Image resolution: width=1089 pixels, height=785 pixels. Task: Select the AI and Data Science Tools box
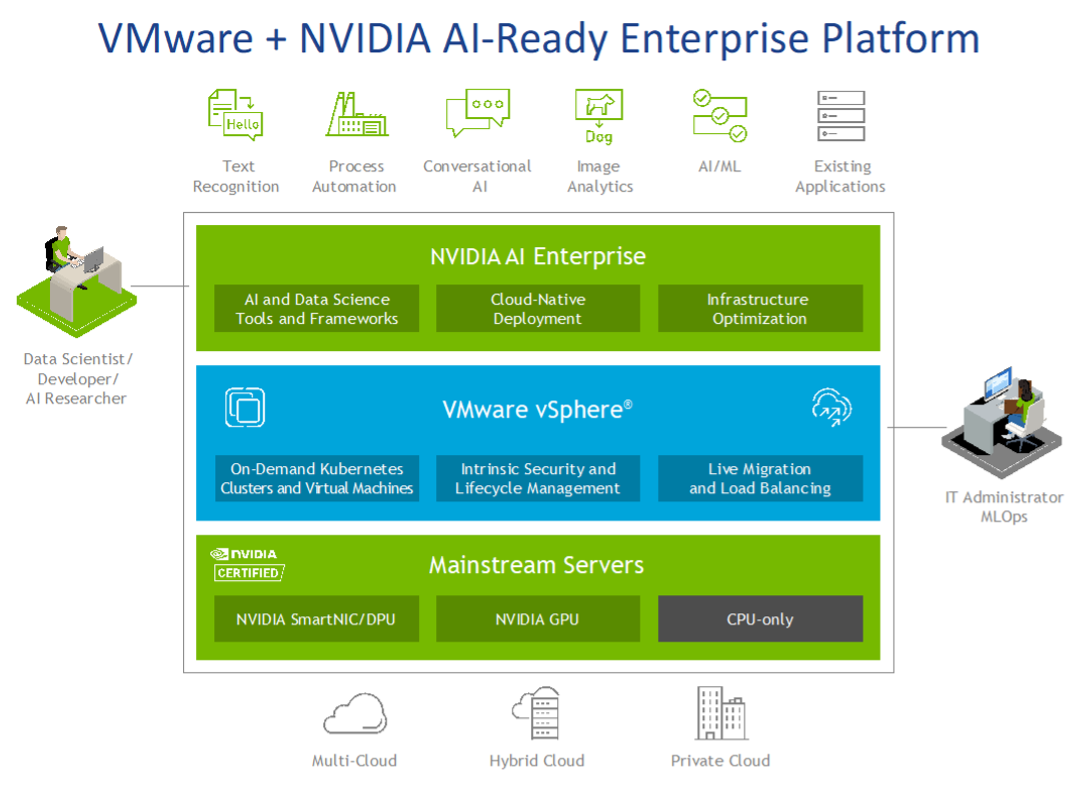[x=317, y=309]
